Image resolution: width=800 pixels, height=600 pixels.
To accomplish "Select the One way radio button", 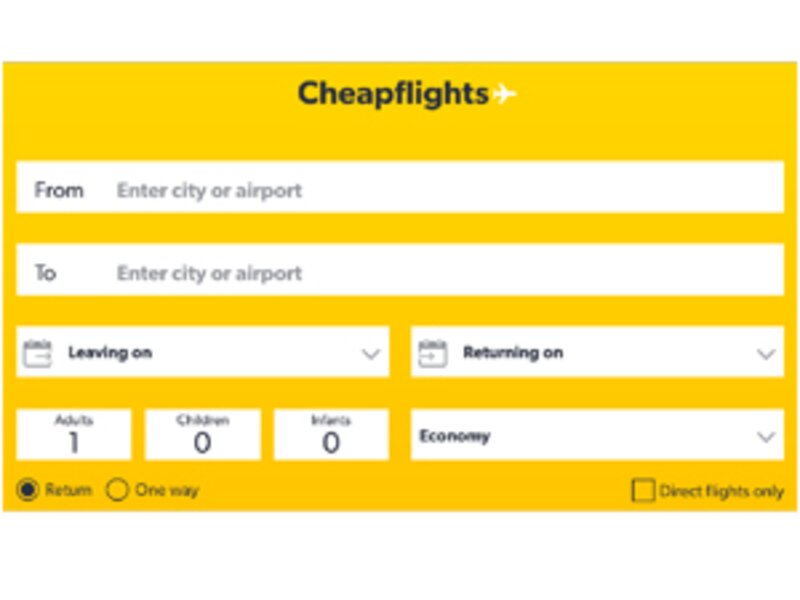I will pyautogui.click(x=116, y=490).
